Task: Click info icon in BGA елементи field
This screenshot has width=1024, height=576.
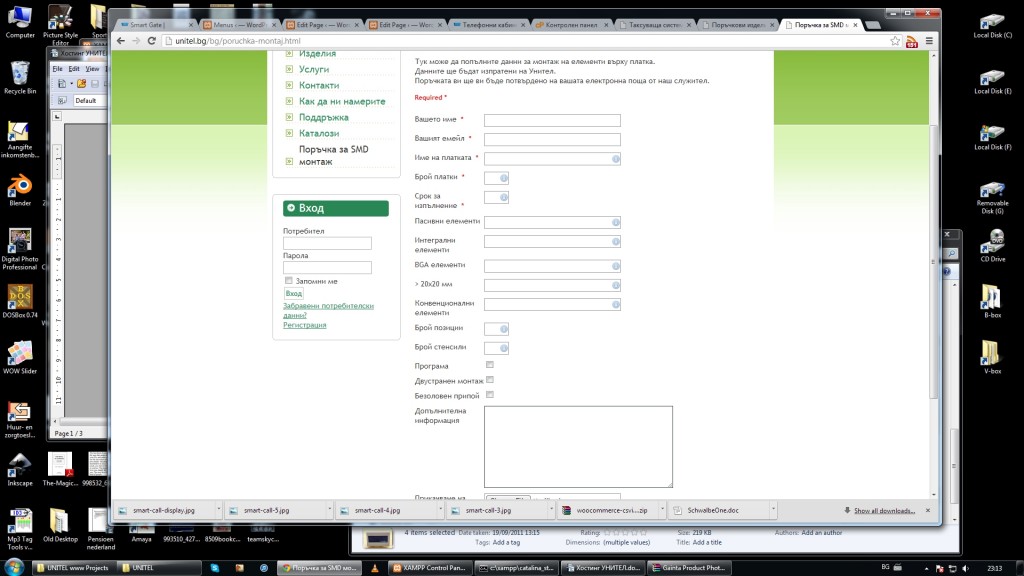Action: click(615, 266)
